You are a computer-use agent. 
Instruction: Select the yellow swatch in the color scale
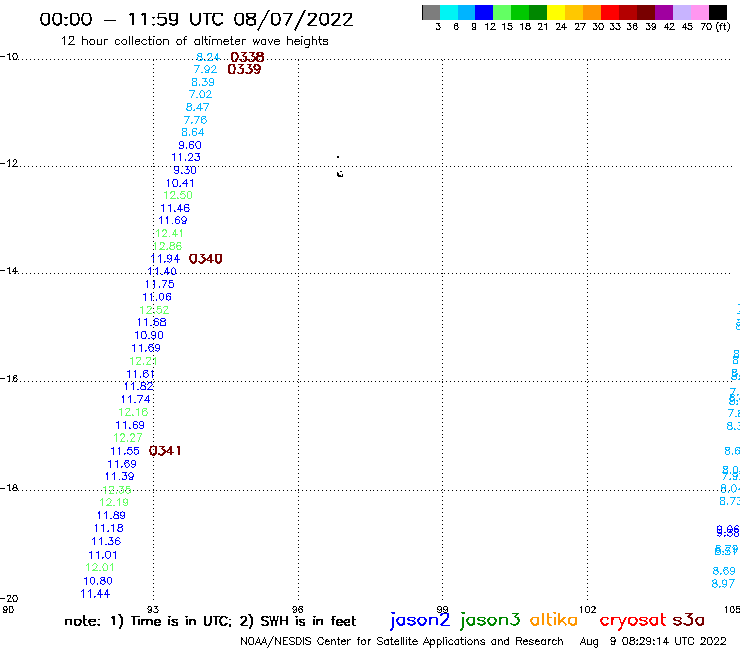pyautogui.click(x=556, y=12)
